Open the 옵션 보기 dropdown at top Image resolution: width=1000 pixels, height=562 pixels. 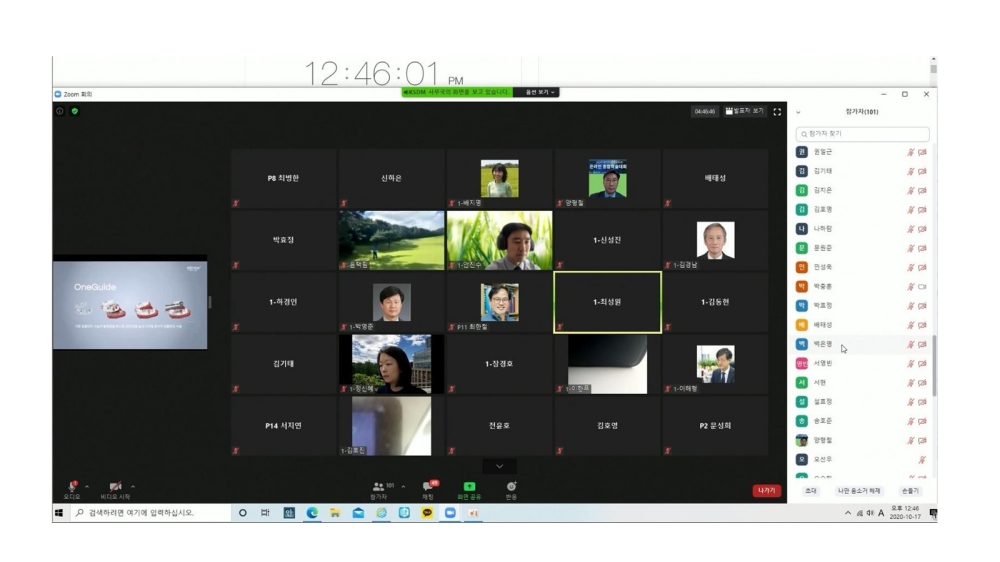(x=536, y=92)
